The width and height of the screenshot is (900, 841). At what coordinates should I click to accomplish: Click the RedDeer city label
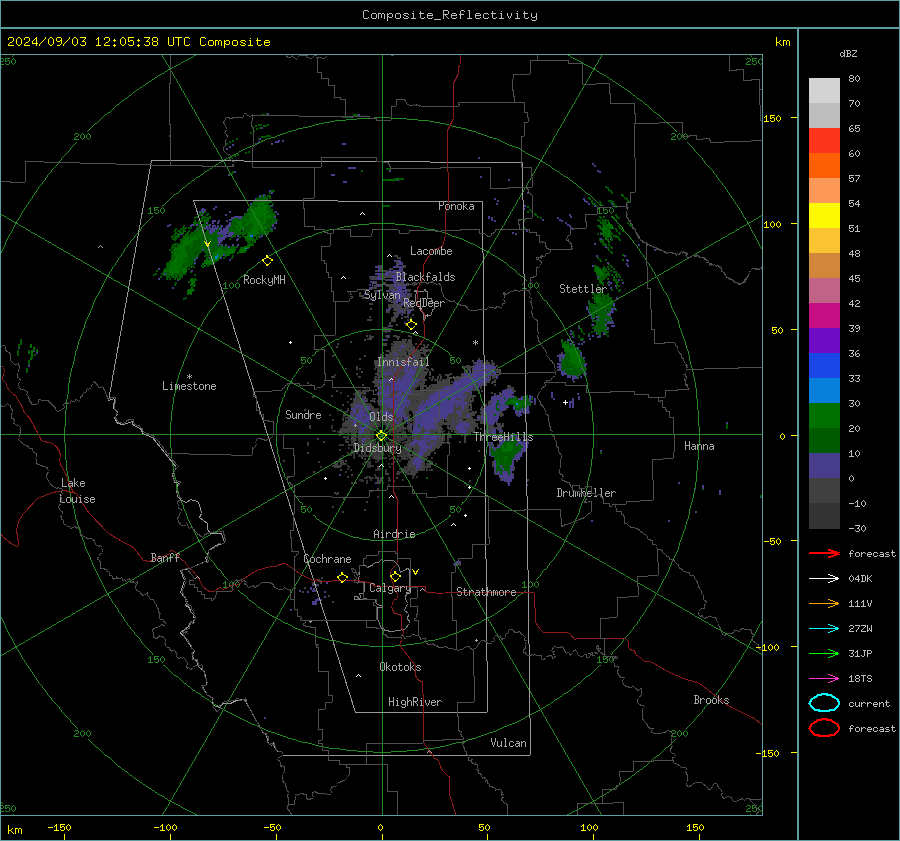424,303
